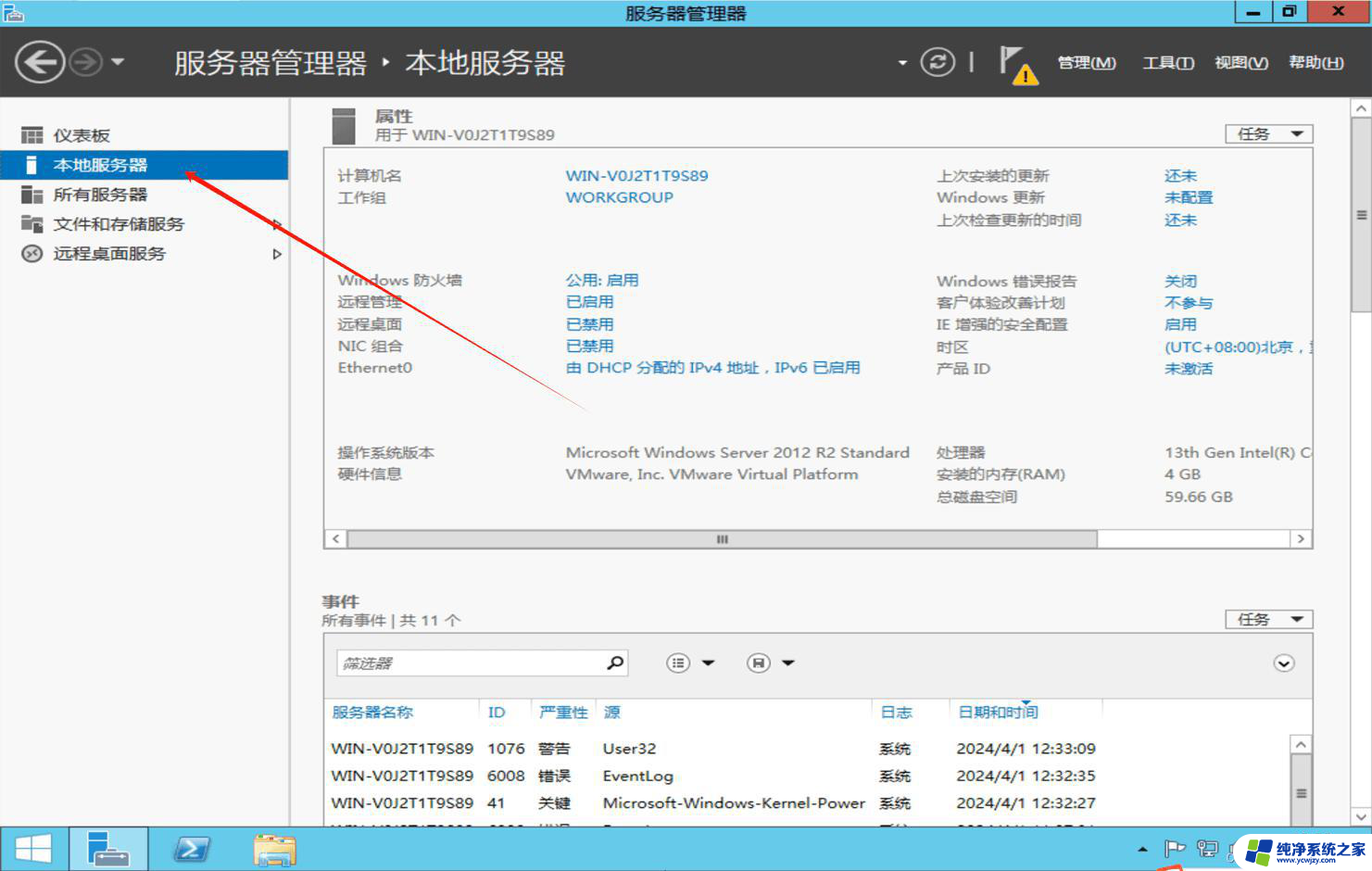Click the properties horizontal scrollbar thumb

click(x=722, y=539)
